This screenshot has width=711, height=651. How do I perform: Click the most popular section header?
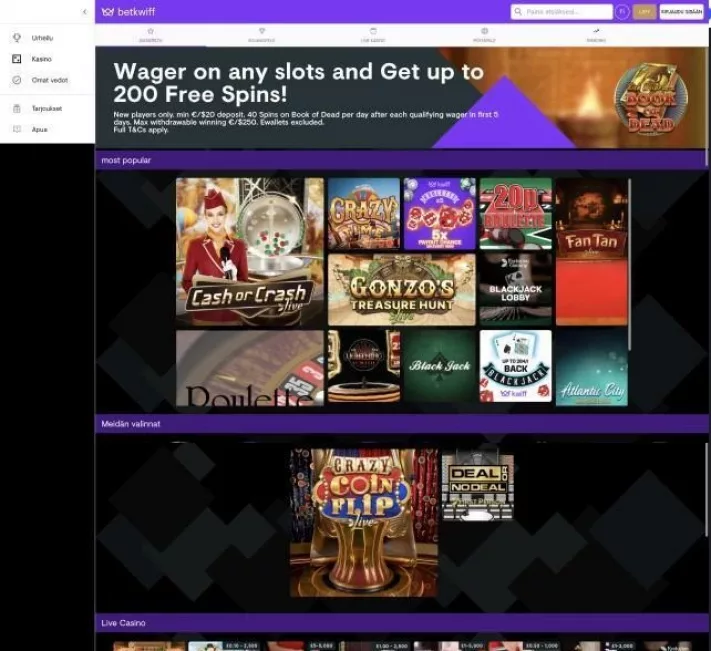pos(400,160)
